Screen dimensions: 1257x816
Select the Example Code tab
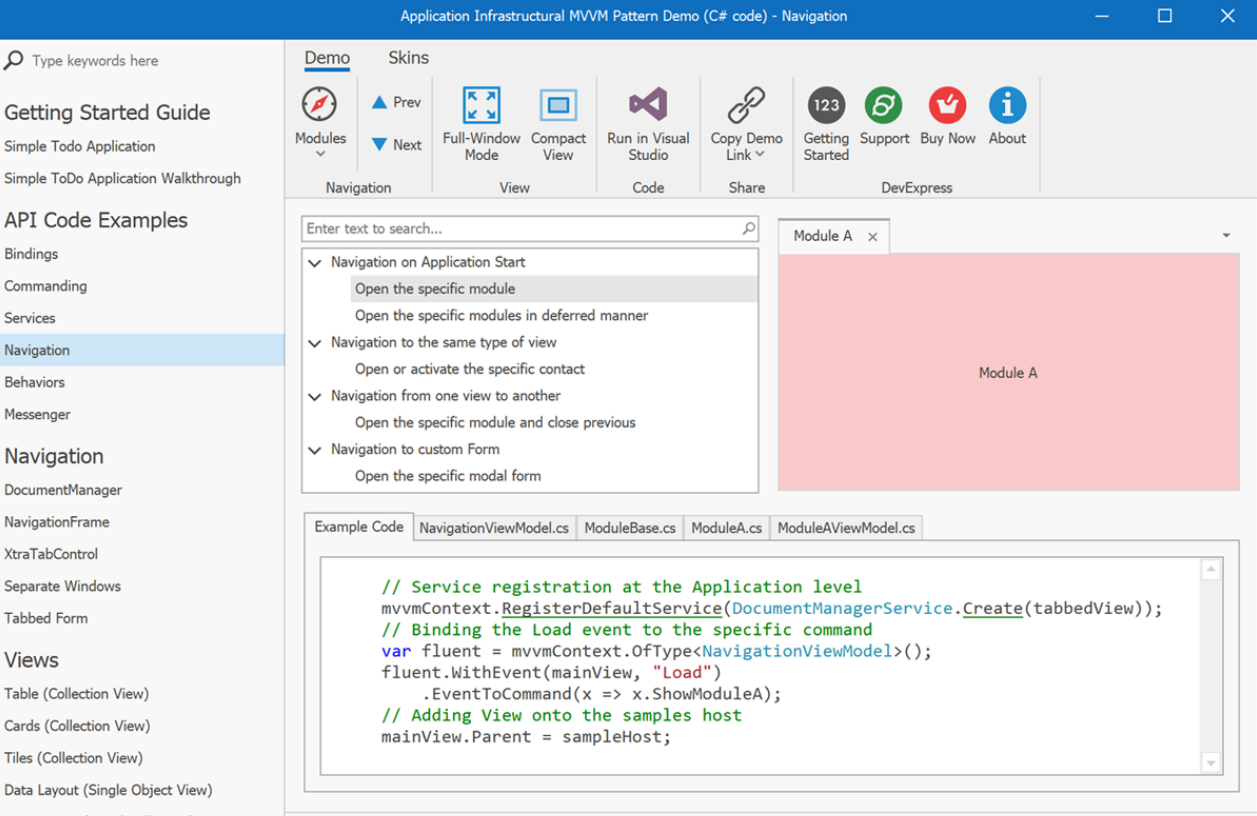[359, 527]
